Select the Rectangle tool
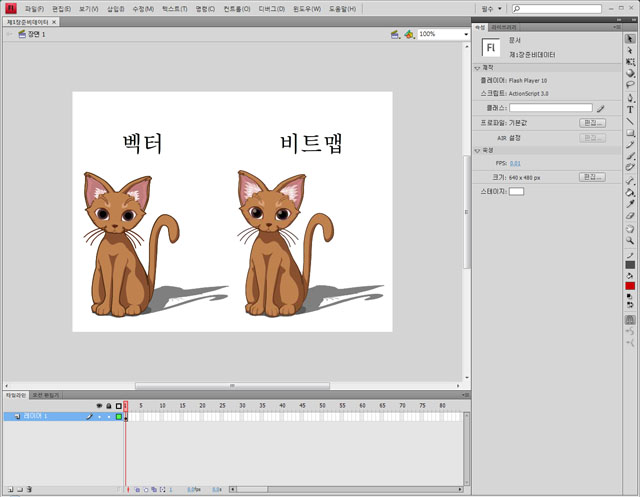This screenshot has width=640, height=497. (630, 133)
